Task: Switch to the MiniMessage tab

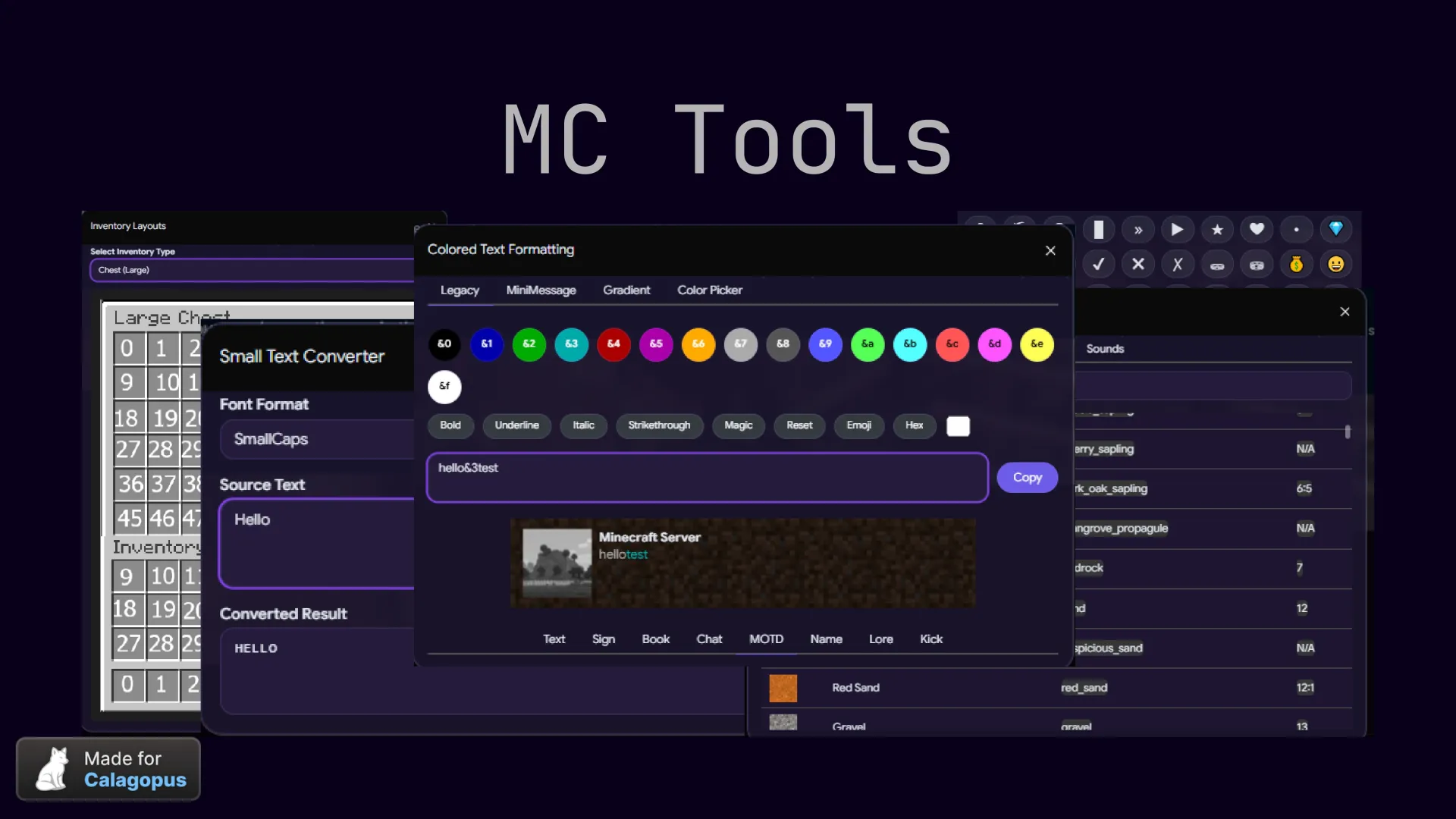Action: pyautogui.click(x=541, y=290)
